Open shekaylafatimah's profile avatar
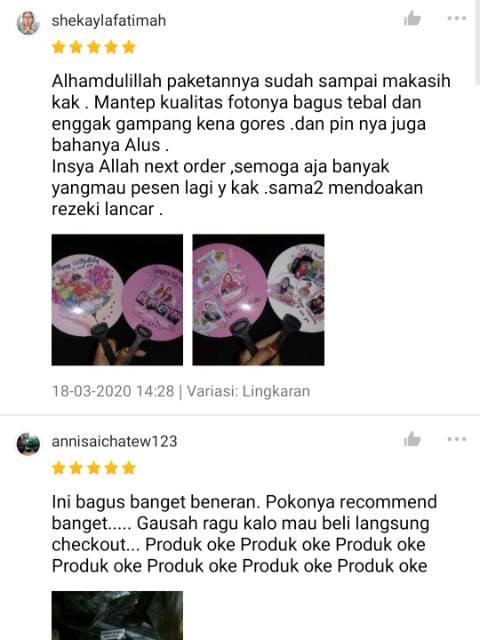 coord(28,22)
